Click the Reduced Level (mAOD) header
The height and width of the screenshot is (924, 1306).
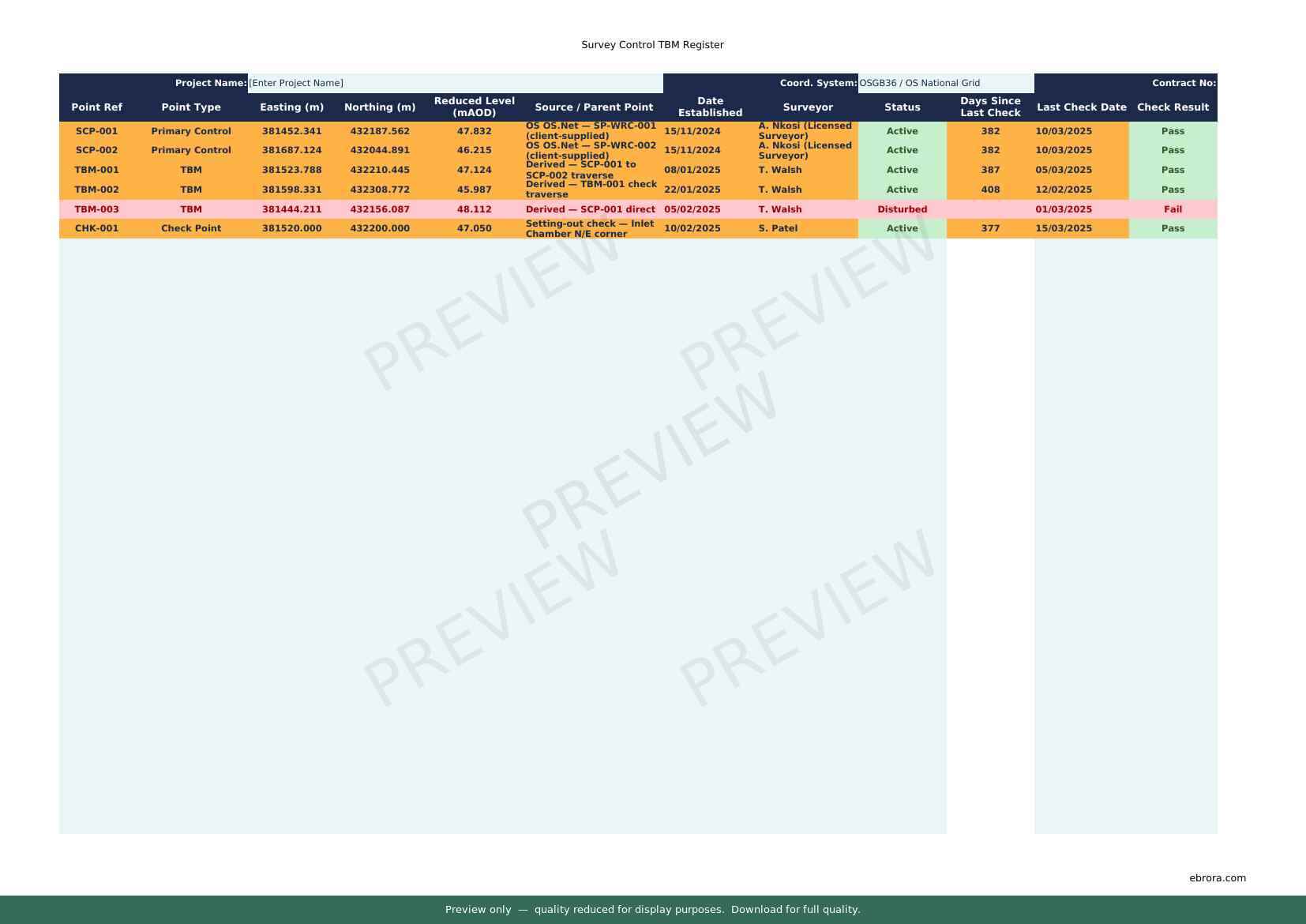(474, 107)
